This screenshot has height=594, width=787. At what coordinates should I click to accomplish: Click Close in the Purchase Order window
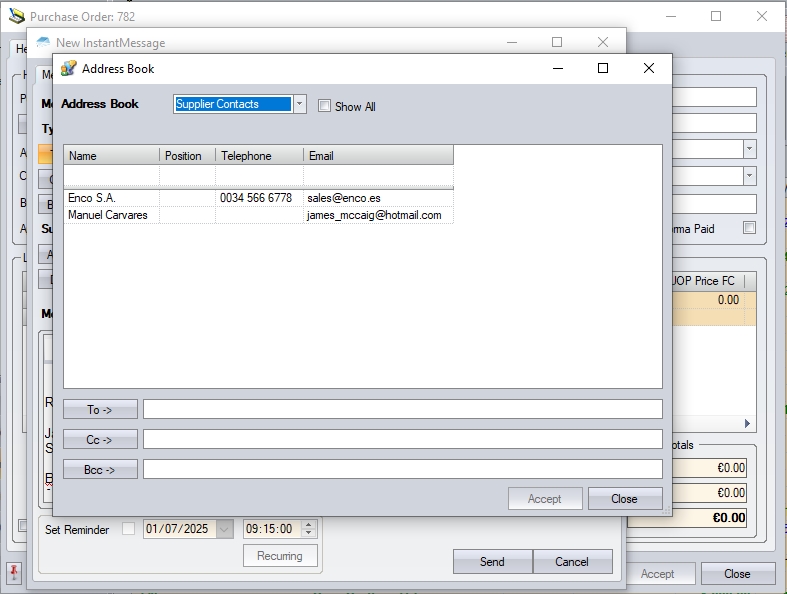click(738, 573)
